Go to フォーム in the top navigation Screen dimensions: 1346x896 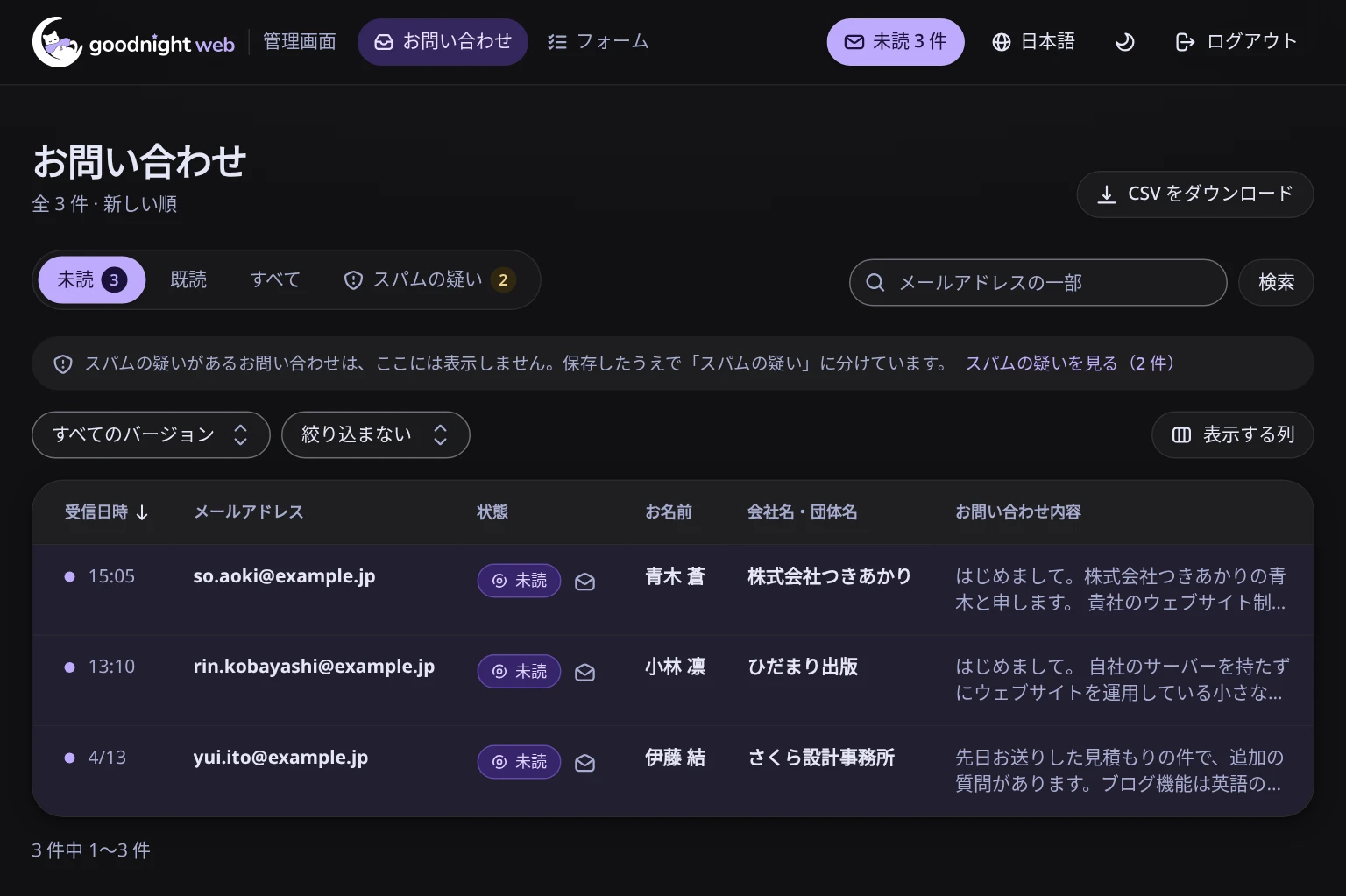pyautogui.click(x=598, y=42)
